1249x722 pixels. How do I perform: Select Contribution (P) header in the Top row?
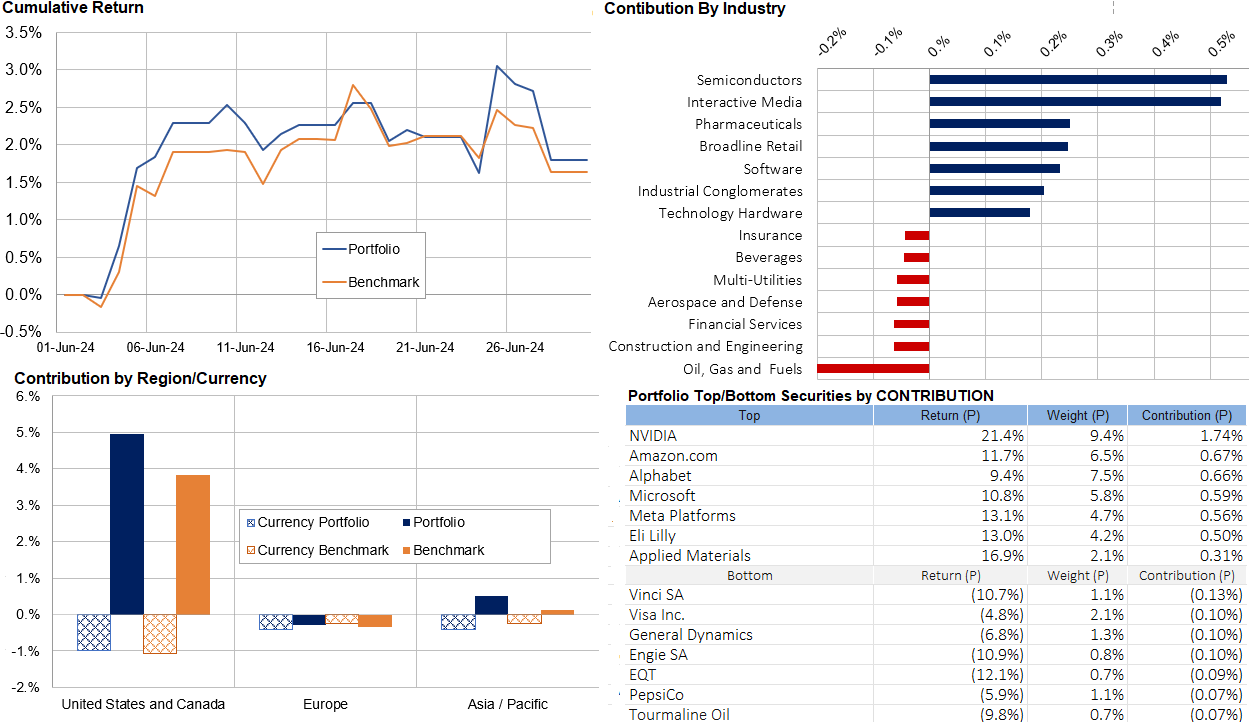[x=1187, y=415]
